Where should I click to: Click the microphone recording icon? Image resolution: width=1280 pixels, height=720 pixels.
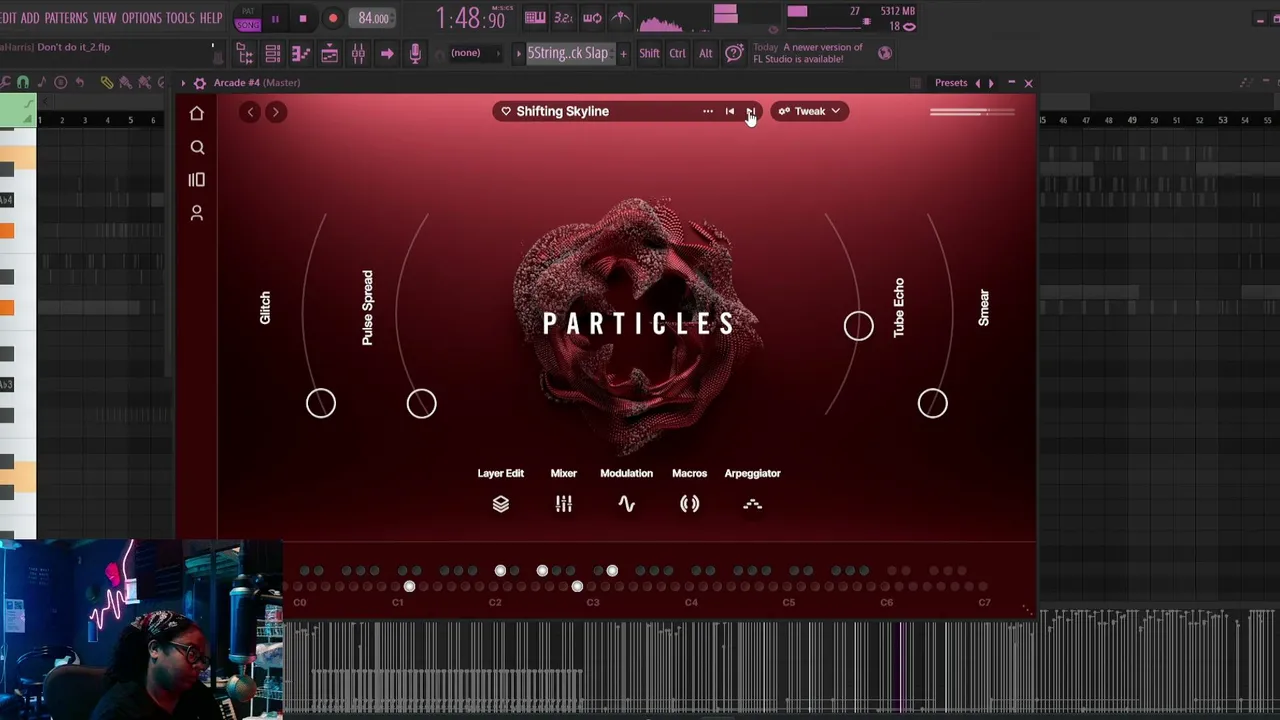[415, 54]
